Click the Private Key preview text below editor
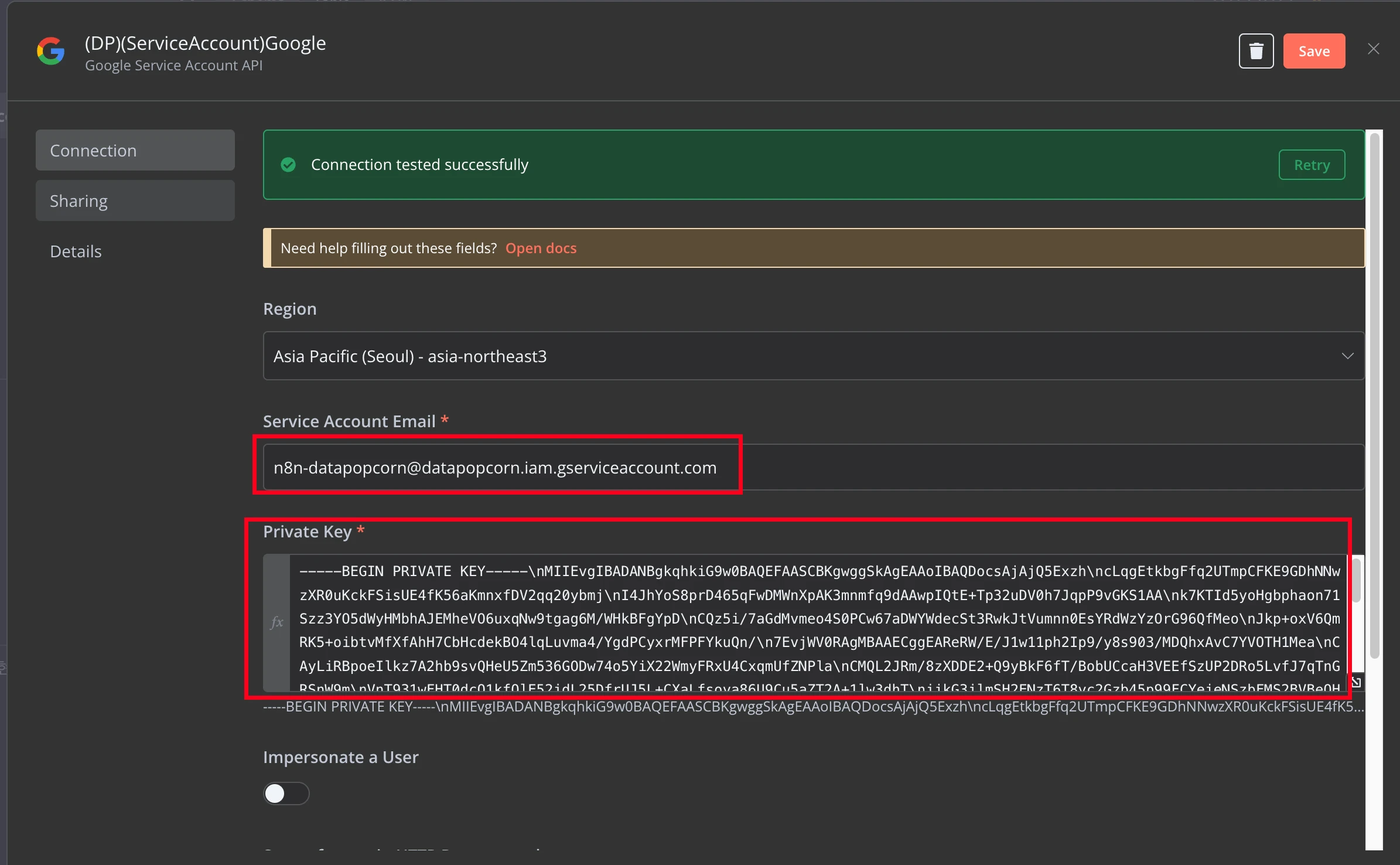 [814, 706]
